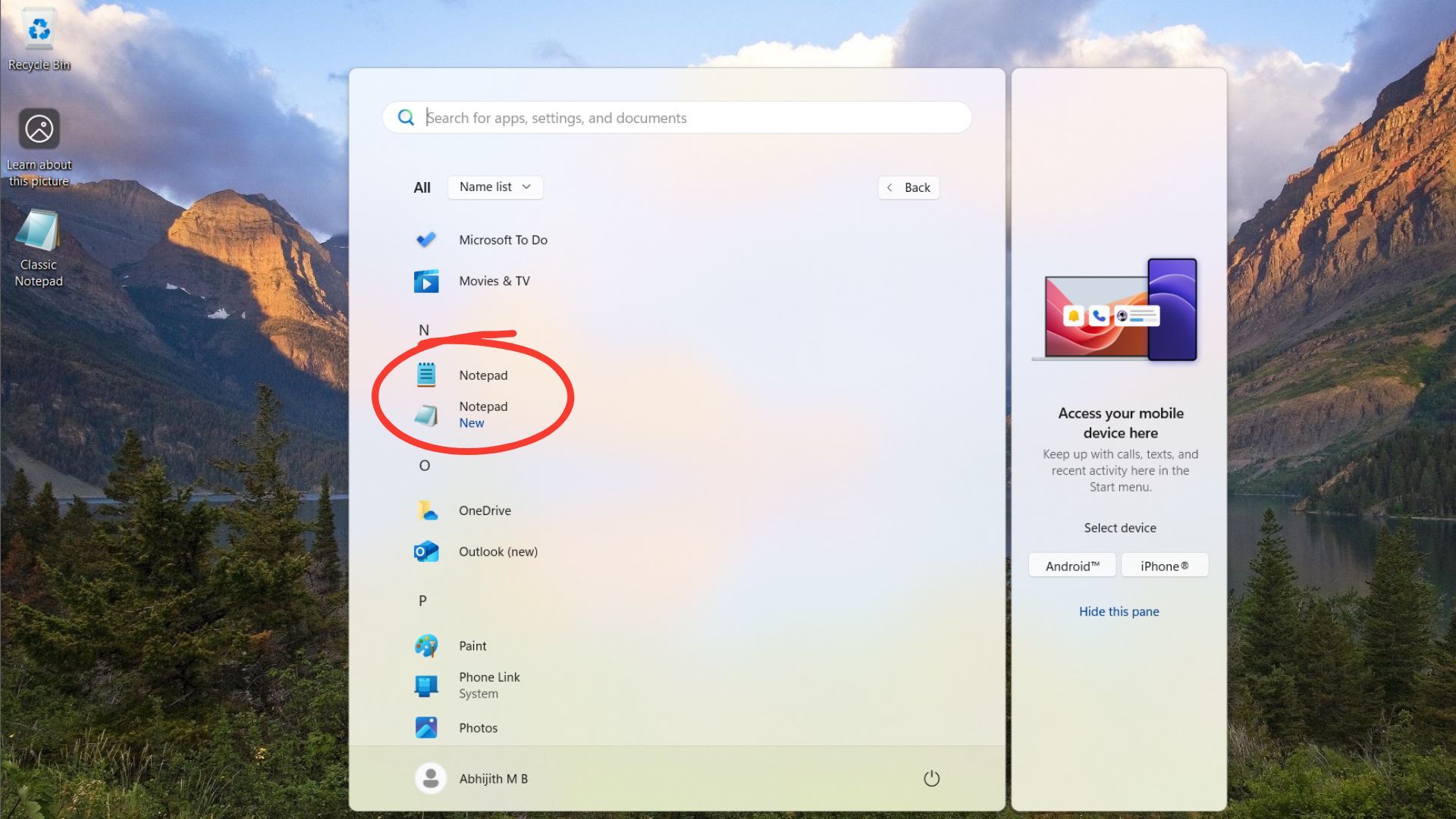Launch the Photos app

[477, 727]
